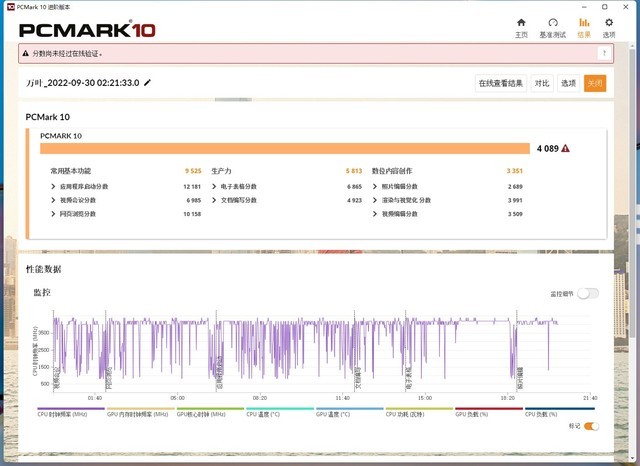The width and height of the screenshot is (640, 466).
Task: Click the app start-up marker in chart
Action: pos(220,371)
